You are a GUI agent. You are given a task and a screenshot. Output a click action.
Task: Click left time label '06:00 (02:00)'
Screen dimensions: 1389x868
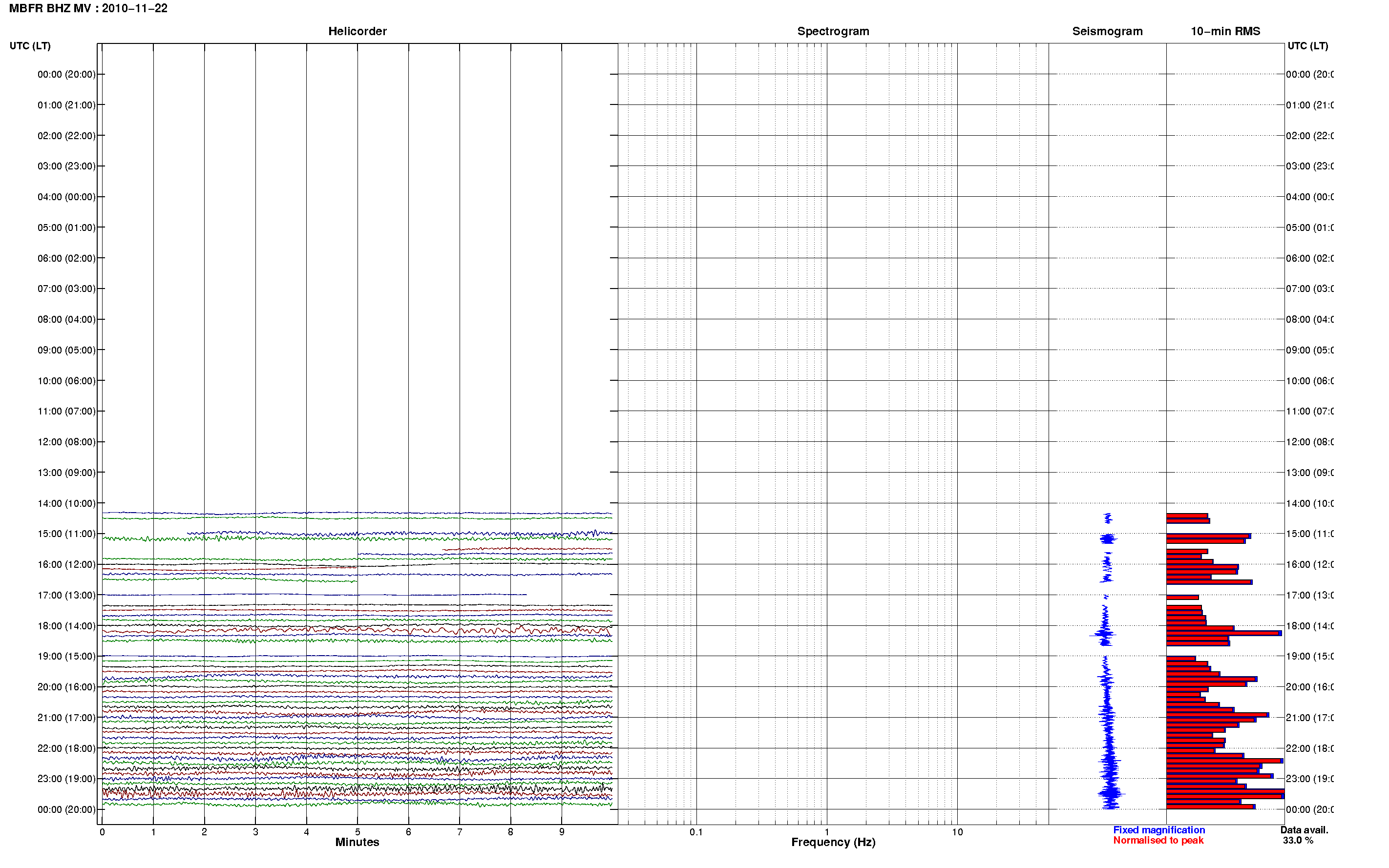pos(66,258)
